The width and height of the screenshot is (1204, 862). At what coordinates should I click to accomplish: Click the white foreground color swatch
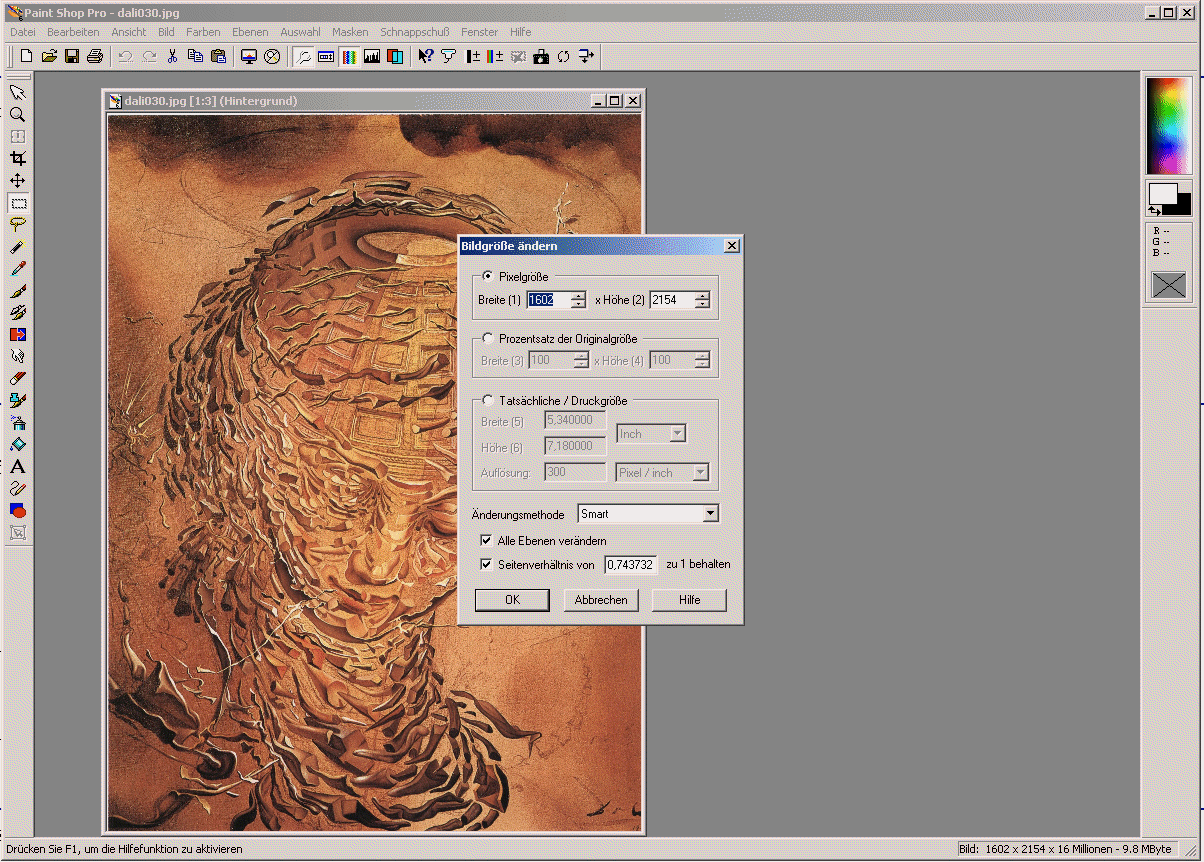(1163, 194)
